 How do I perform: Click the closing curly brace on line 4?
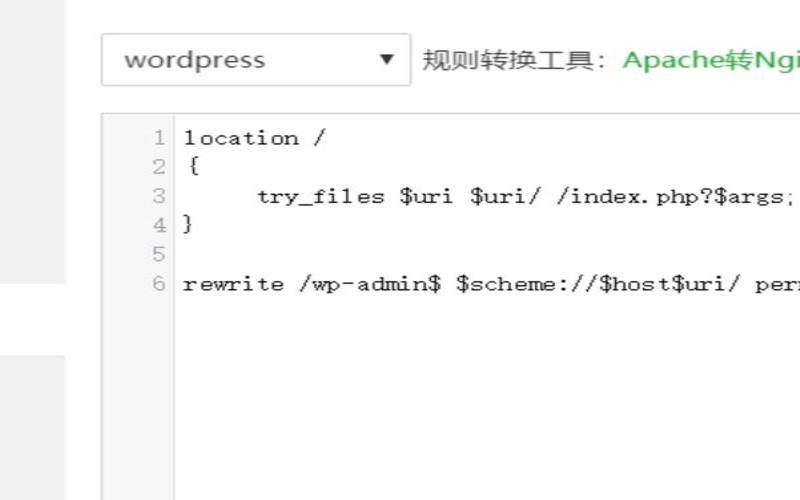click(x=187, y=225)
